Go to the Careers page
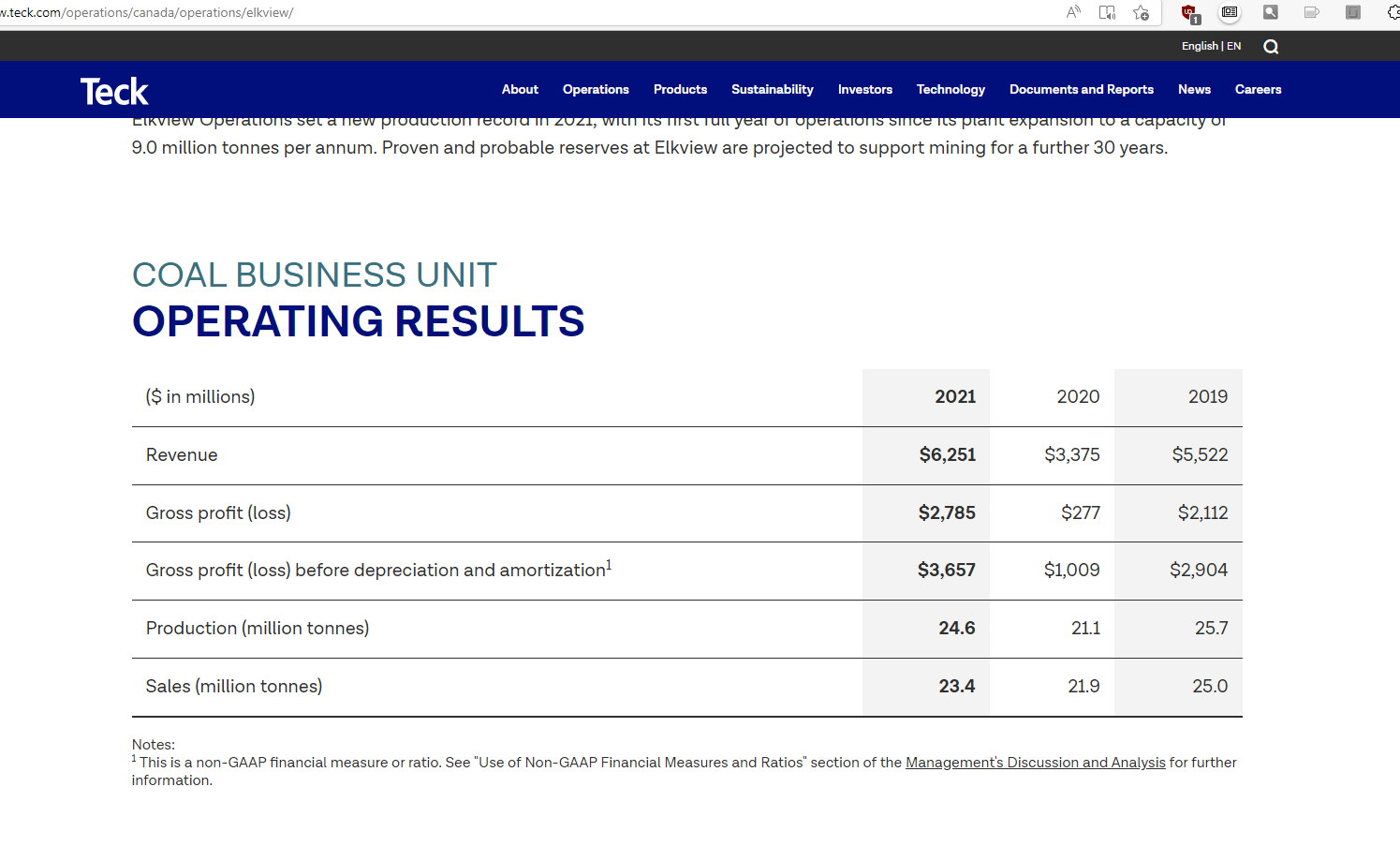The height and width of the screenshot is (861, 1400). pyautogui.click(x=1258, y=89)
